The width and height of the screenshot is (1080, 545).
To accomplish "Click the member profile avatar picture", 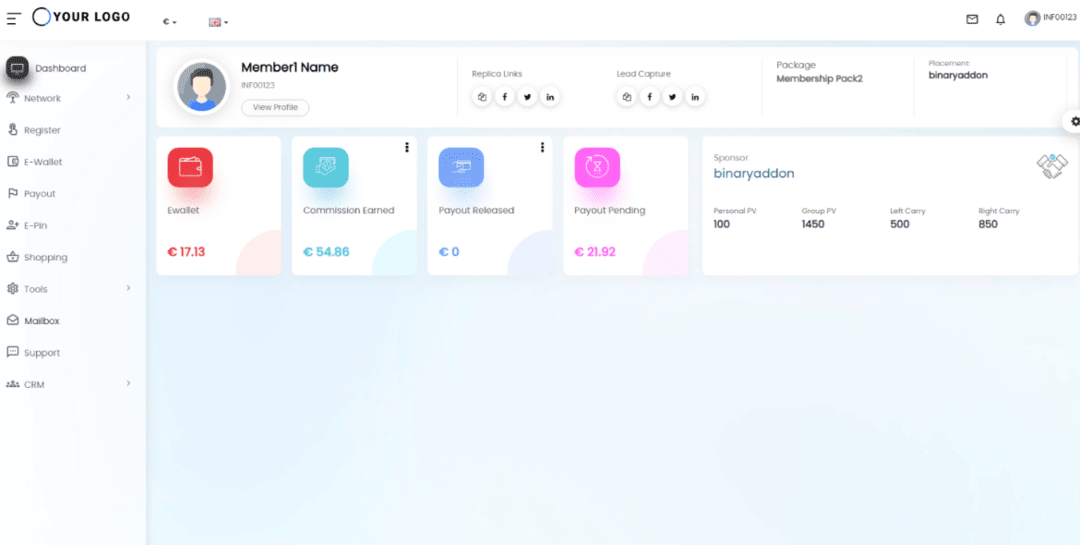I will pyautogui.click(x=202, y=87).
